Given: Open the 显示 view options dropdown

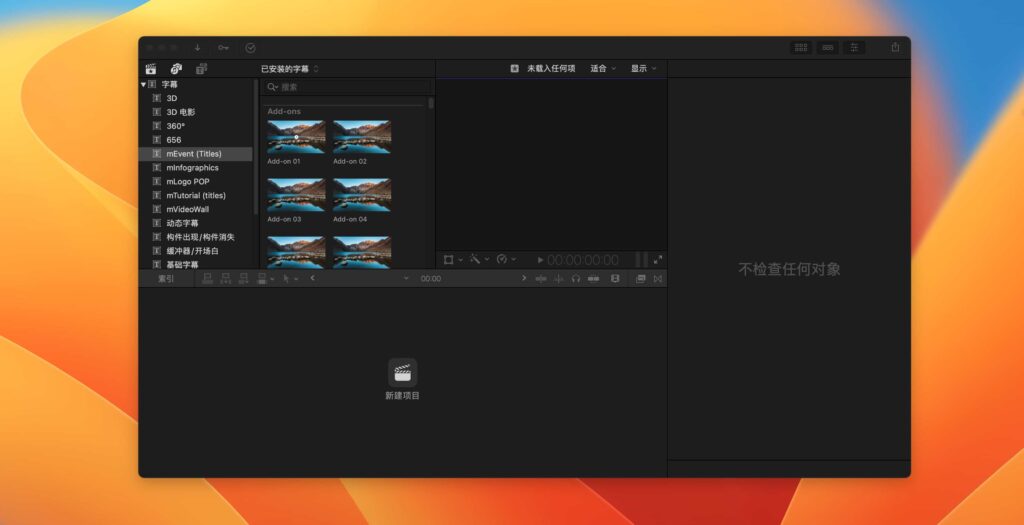Looking at the screenshot, I should click(x=643, y=69).
